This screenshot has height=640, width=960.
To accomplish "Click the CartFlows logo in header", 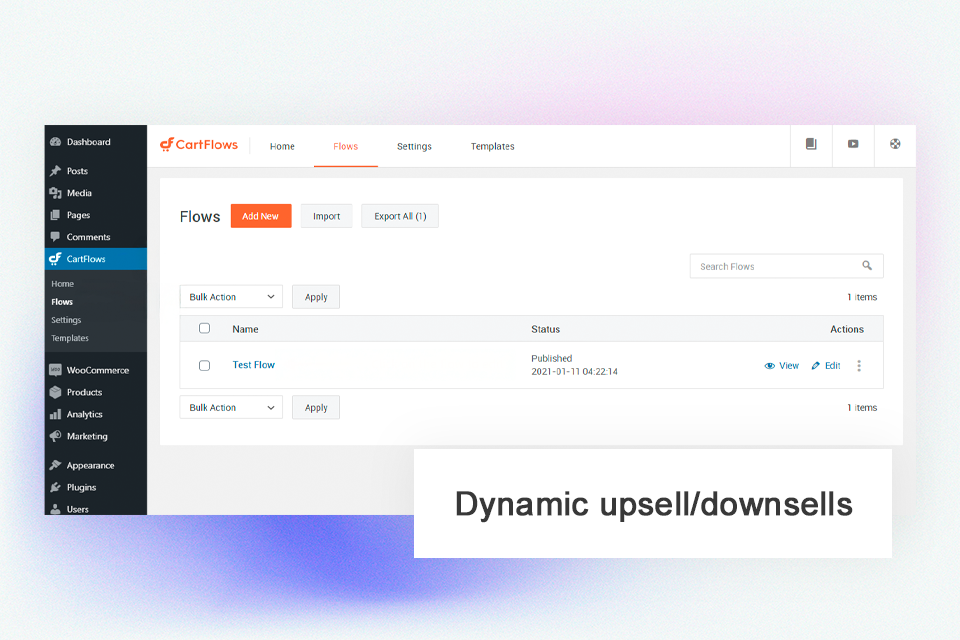I will pos(199,145).
